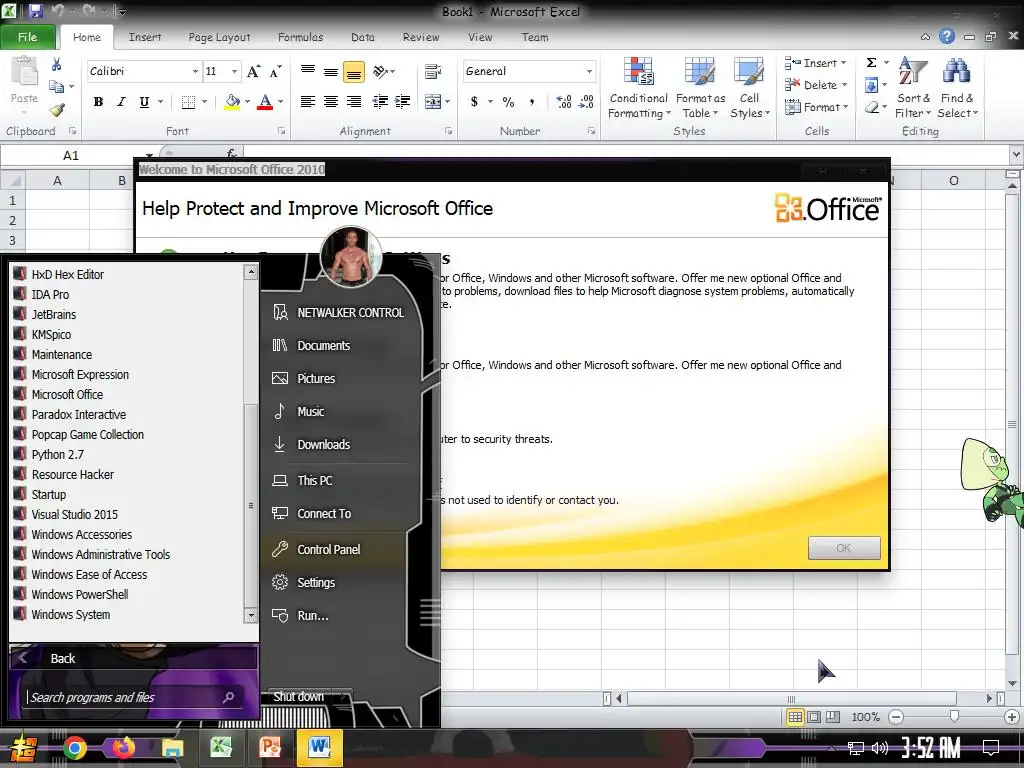
Task: Open Run... from Start menu
Action: pos(313,615)
